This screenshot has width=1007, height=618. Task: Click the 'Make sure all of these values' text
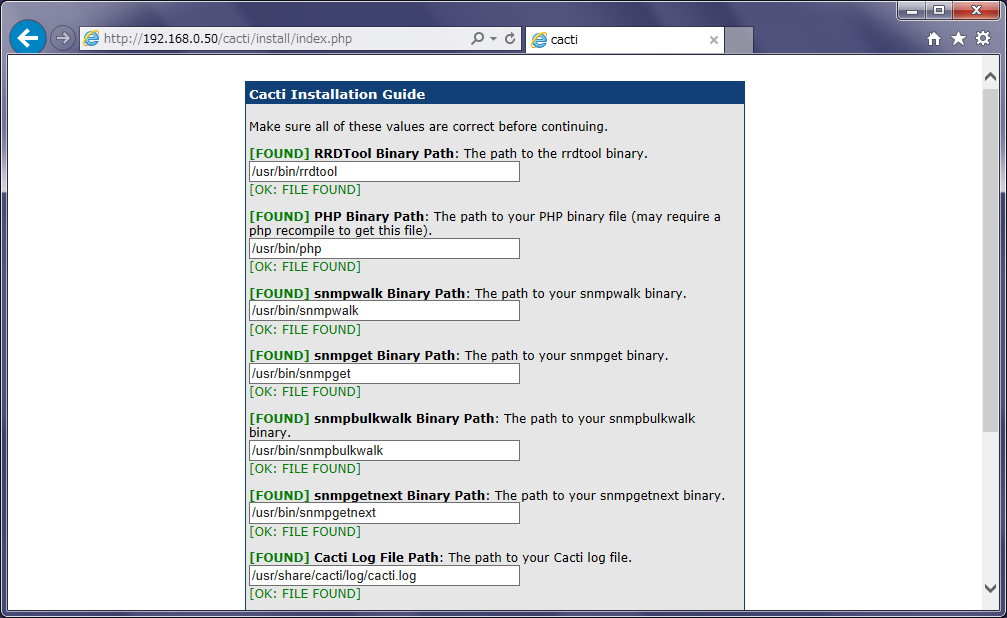click(x=428, y=127)
